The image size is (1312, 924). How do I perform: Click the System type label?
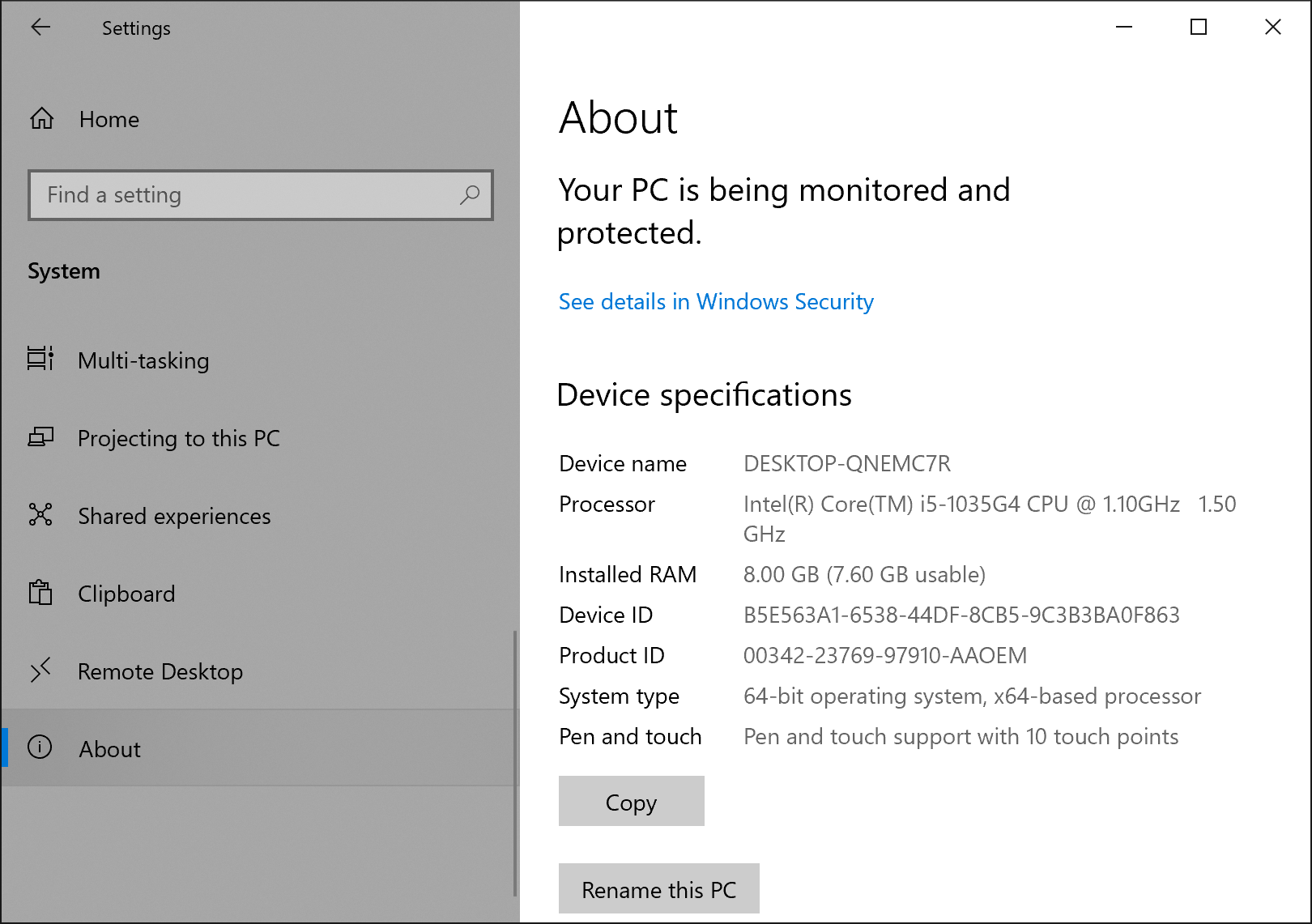tap(620, 696)
